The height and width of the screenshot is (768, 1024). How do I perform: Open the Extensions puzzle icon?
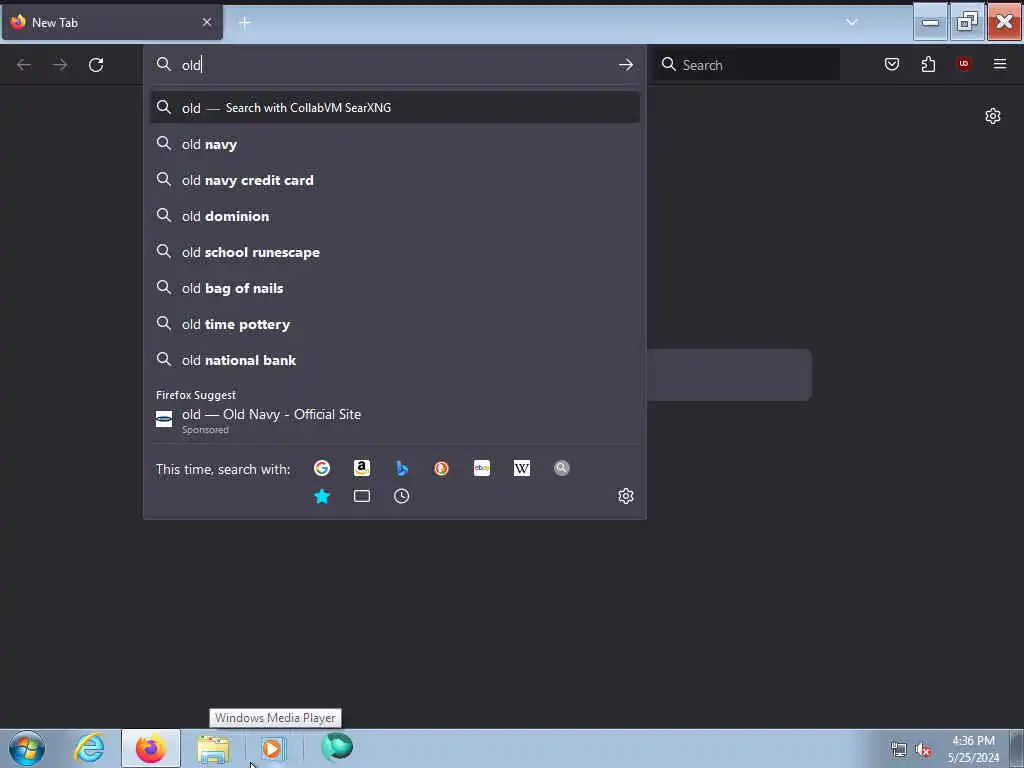tap(928, 64)
